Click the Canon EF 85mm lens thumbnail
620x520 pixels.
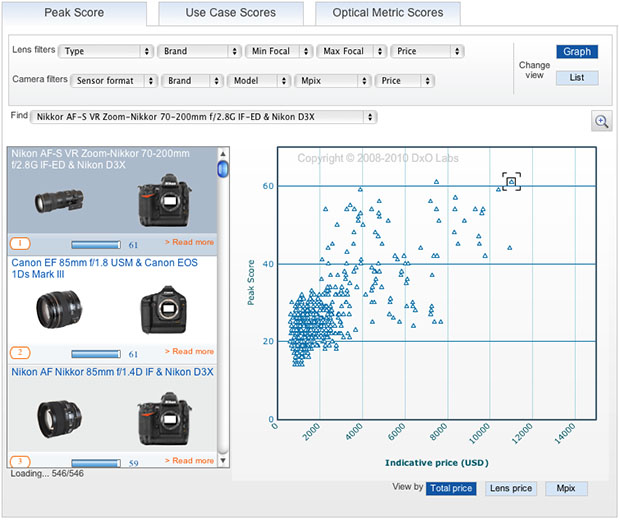pos(59,310)
